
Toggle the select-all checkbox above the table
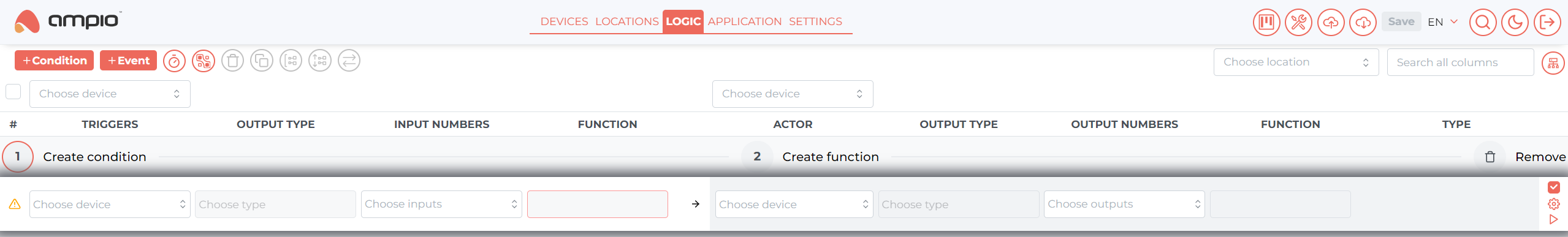[13, 91]
